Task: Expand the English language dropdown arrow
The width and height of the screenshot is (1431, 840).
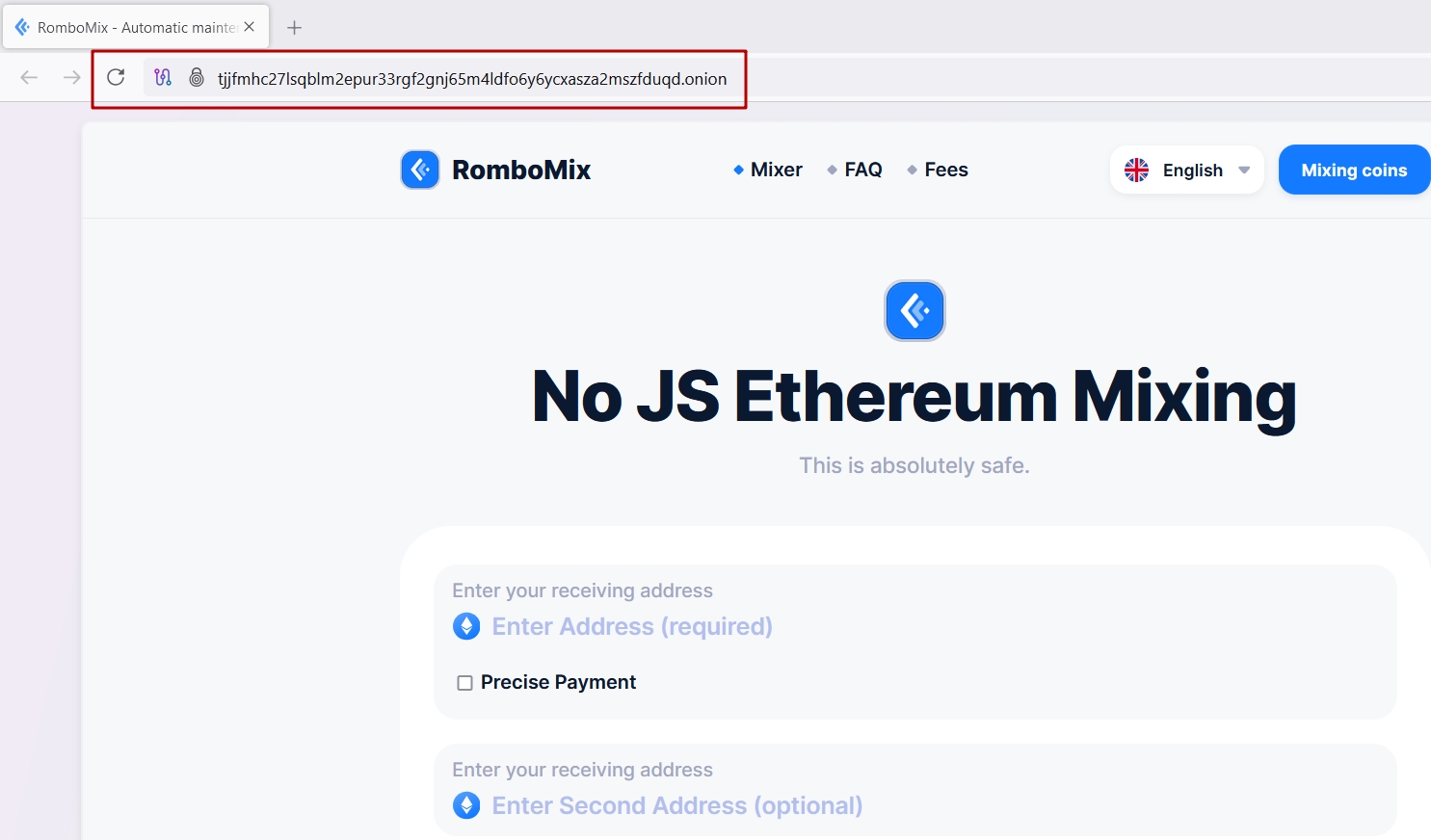Action: pos(1244,171)
